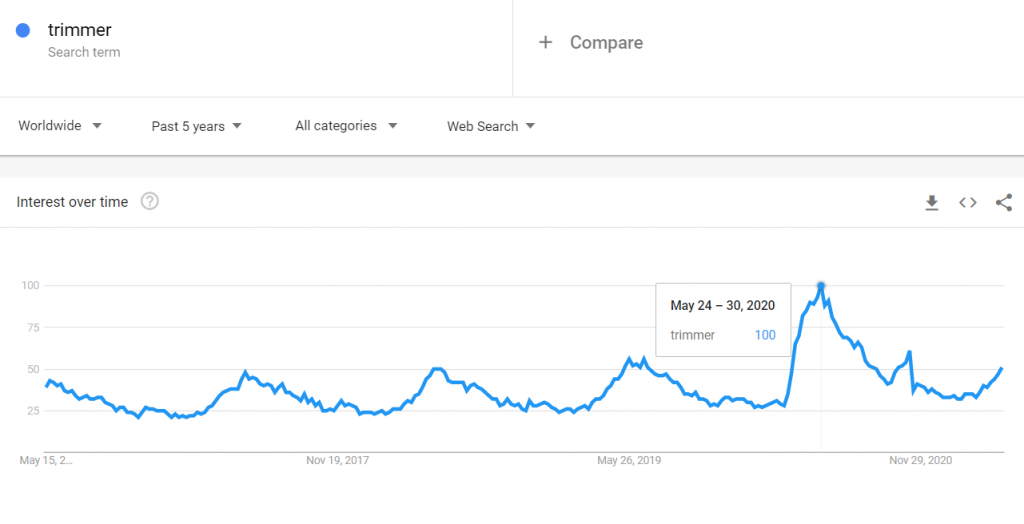Viewport: 1024px width, 524px height.
Task: Open the embed code icon
Action: coord(968,203)
